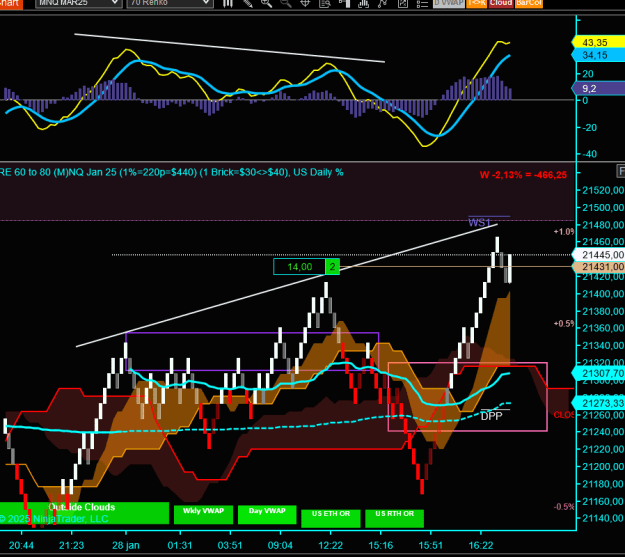This screenshot has height=557, width=625.
Task: Toggle the orange T<>K button
Action: click(477, 3)
